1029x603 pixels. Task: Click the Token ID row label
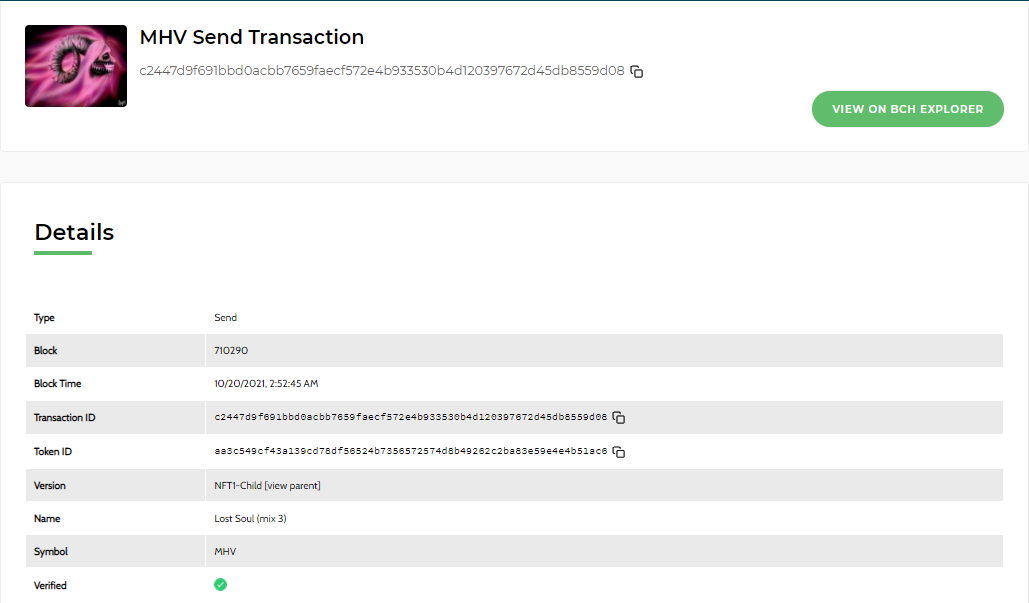[52, 451]
